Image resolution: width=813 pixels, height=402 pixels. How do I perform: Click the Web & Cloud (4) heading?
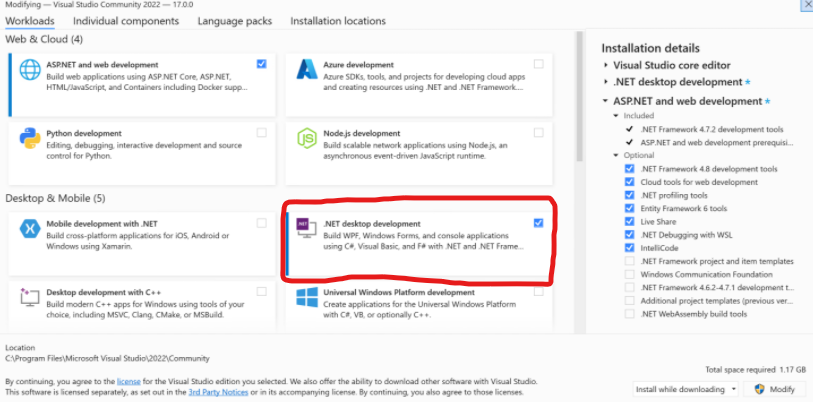(x=44, y=39)
